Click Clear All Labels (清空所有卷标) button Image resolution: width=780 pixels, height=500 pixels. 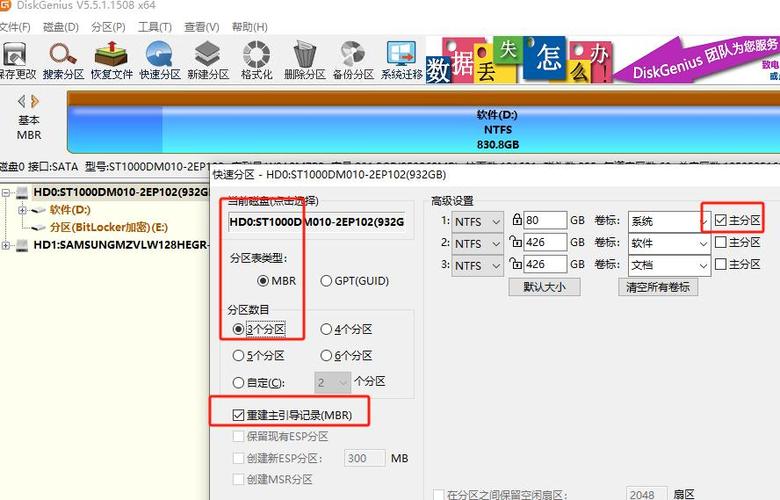tap(658, 287)
